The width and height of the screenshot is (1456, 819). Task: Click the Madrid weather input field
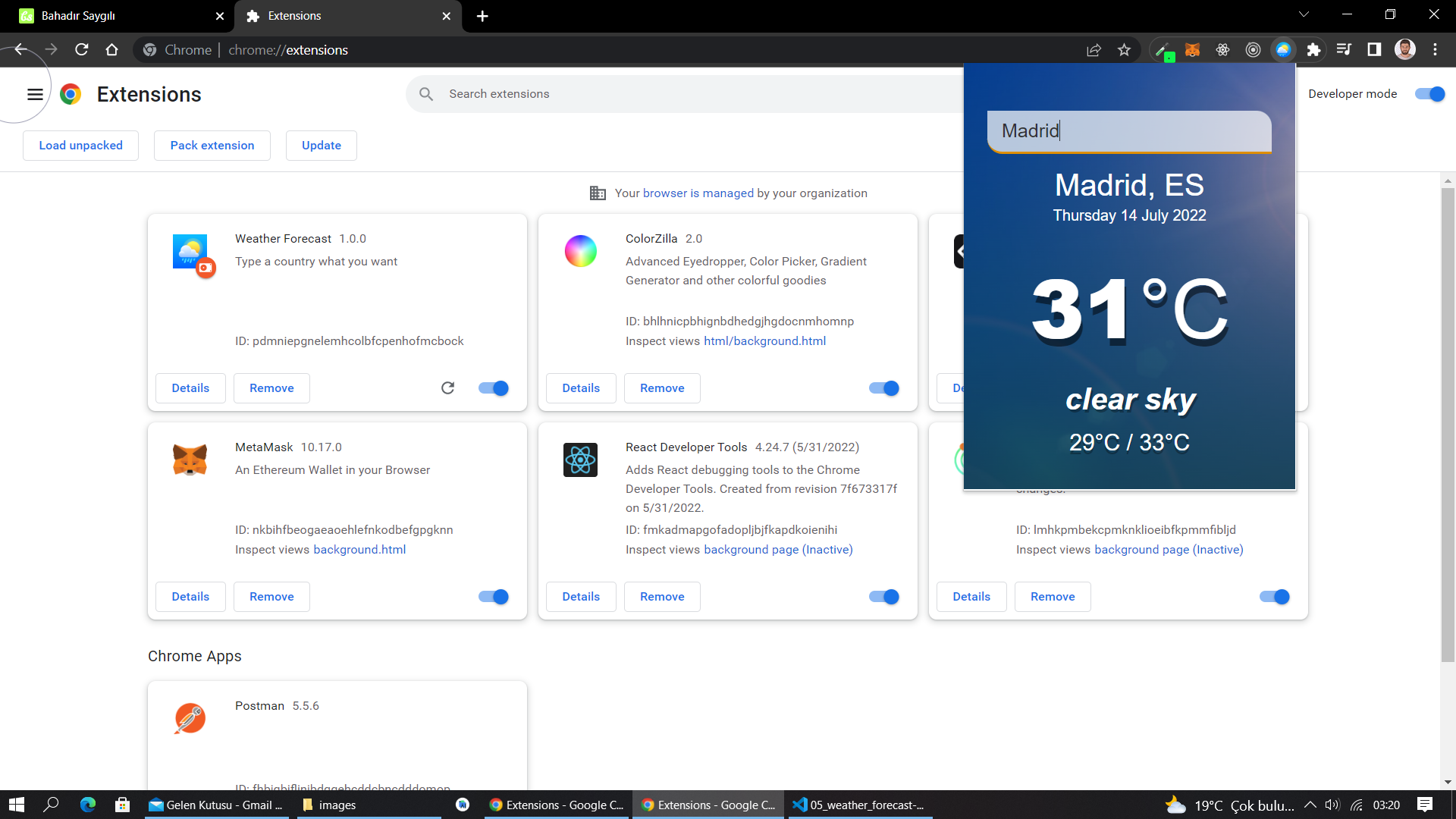(x=1128, y=130)
